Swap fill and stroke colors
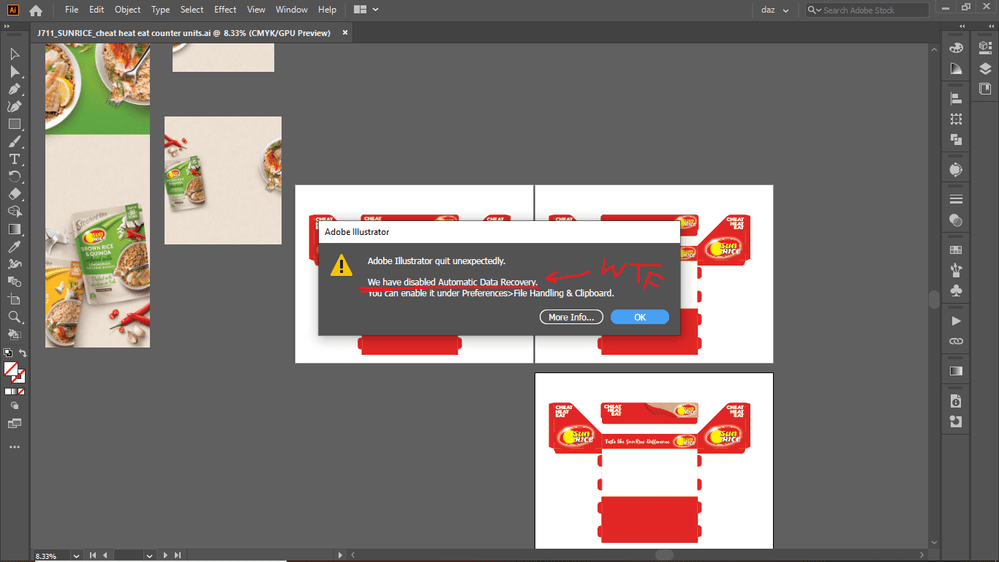 tap(23, 353)
